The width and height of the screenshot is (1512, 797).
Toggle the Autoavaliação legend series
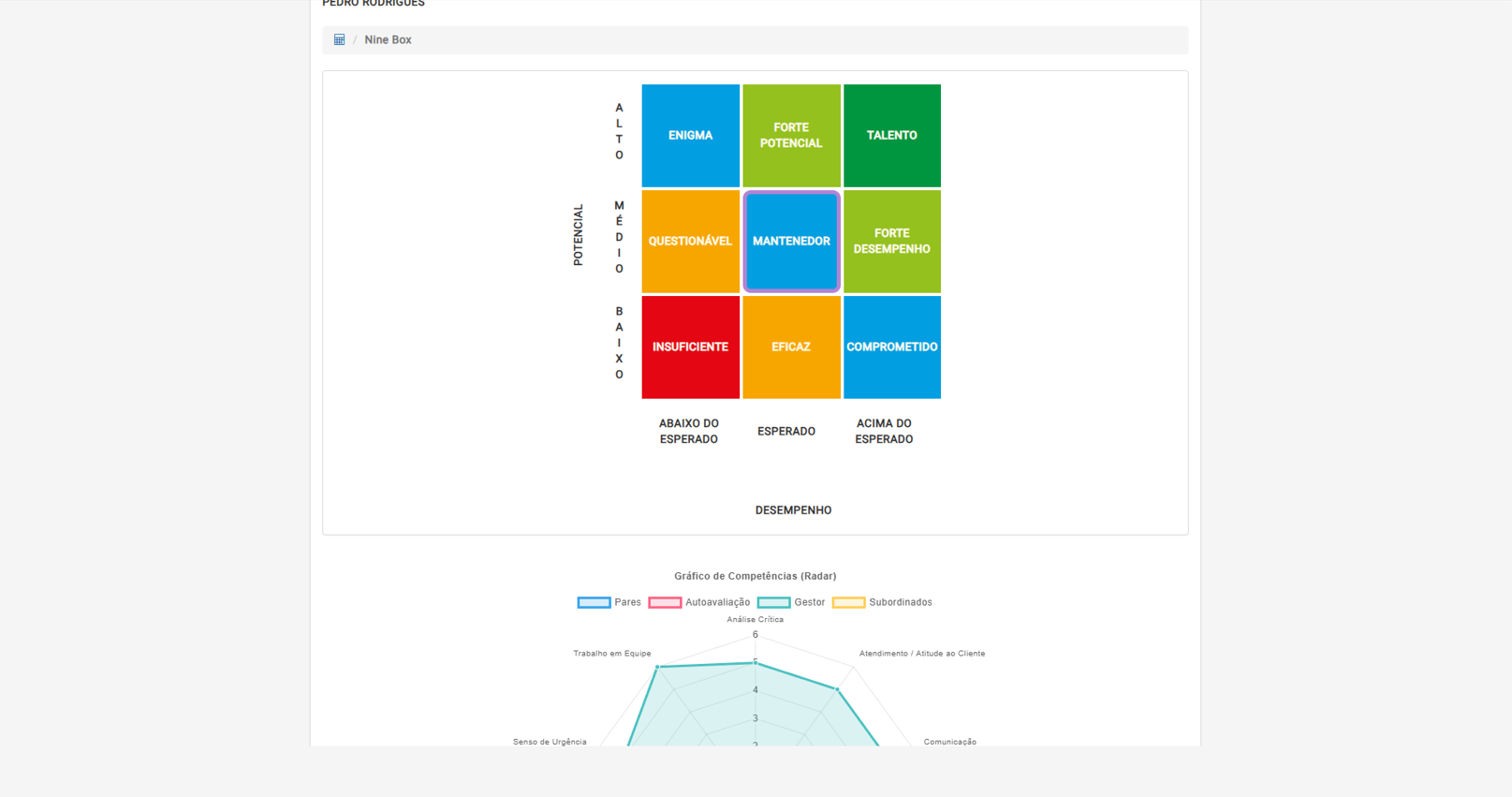click(717, 602)
